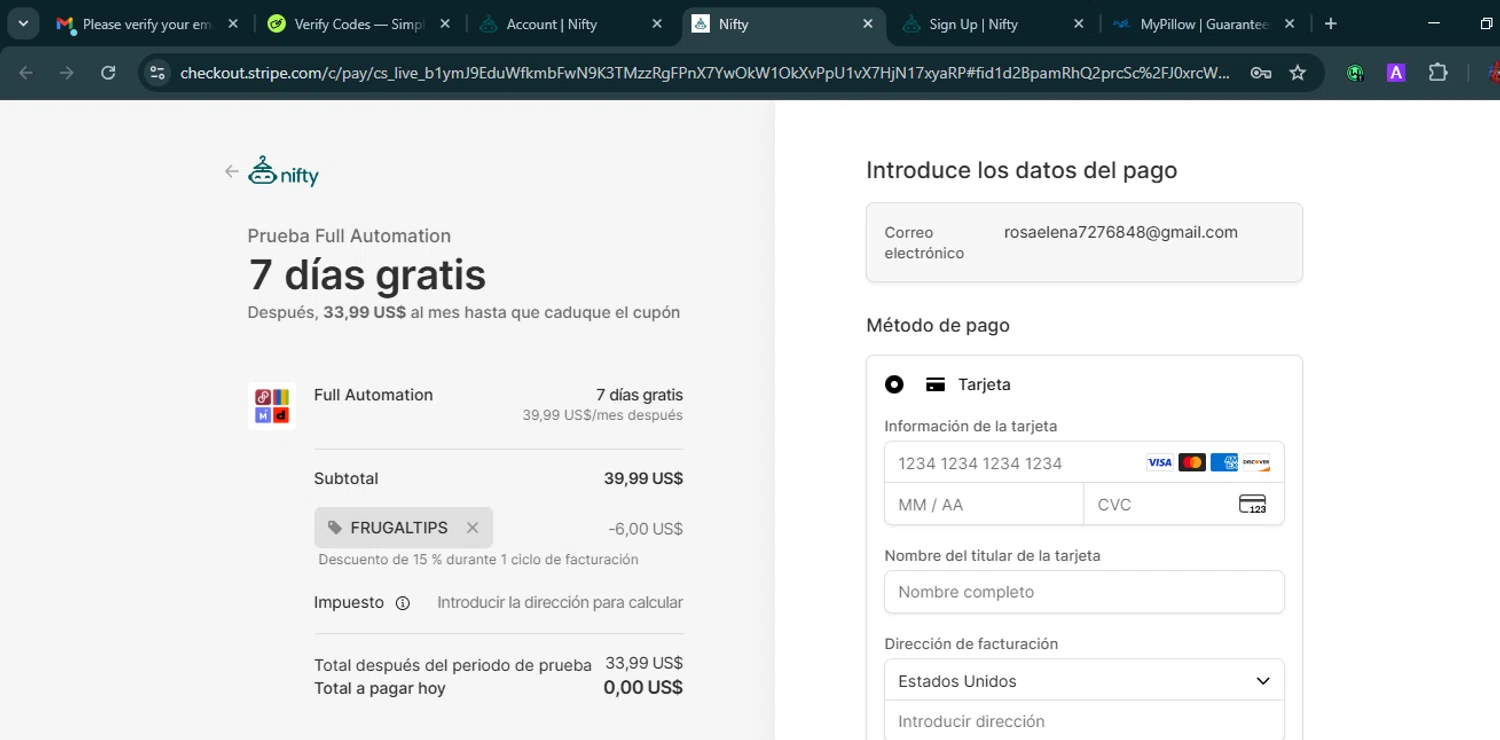The width and height of the screenshot is (1500, 740).
Task: Switch to the MyPillow tab
Action: (x=1203, y=24)
